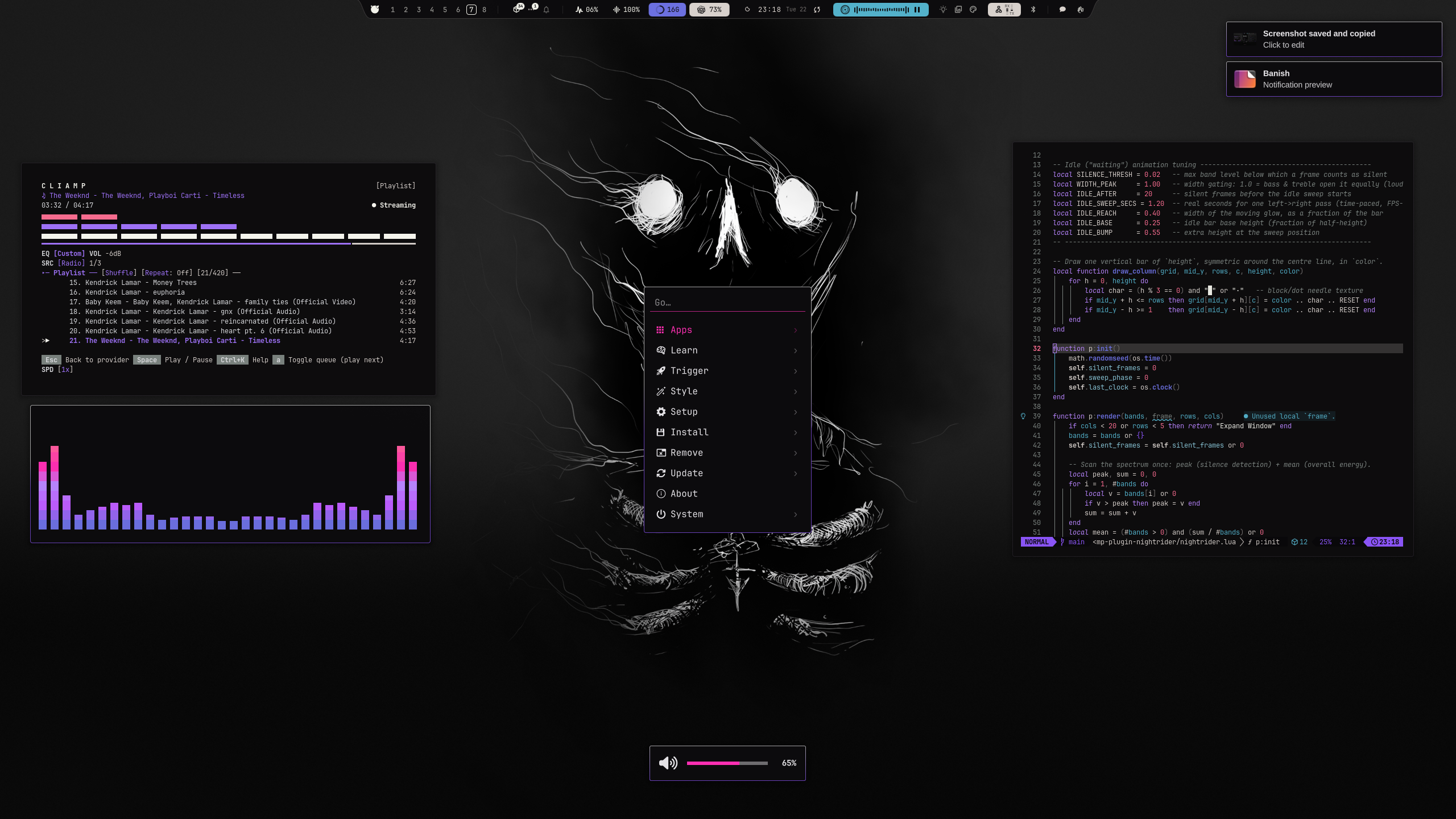
Task: Click the hand icon at the bar's right end
Action: (x=1080, y=10)
